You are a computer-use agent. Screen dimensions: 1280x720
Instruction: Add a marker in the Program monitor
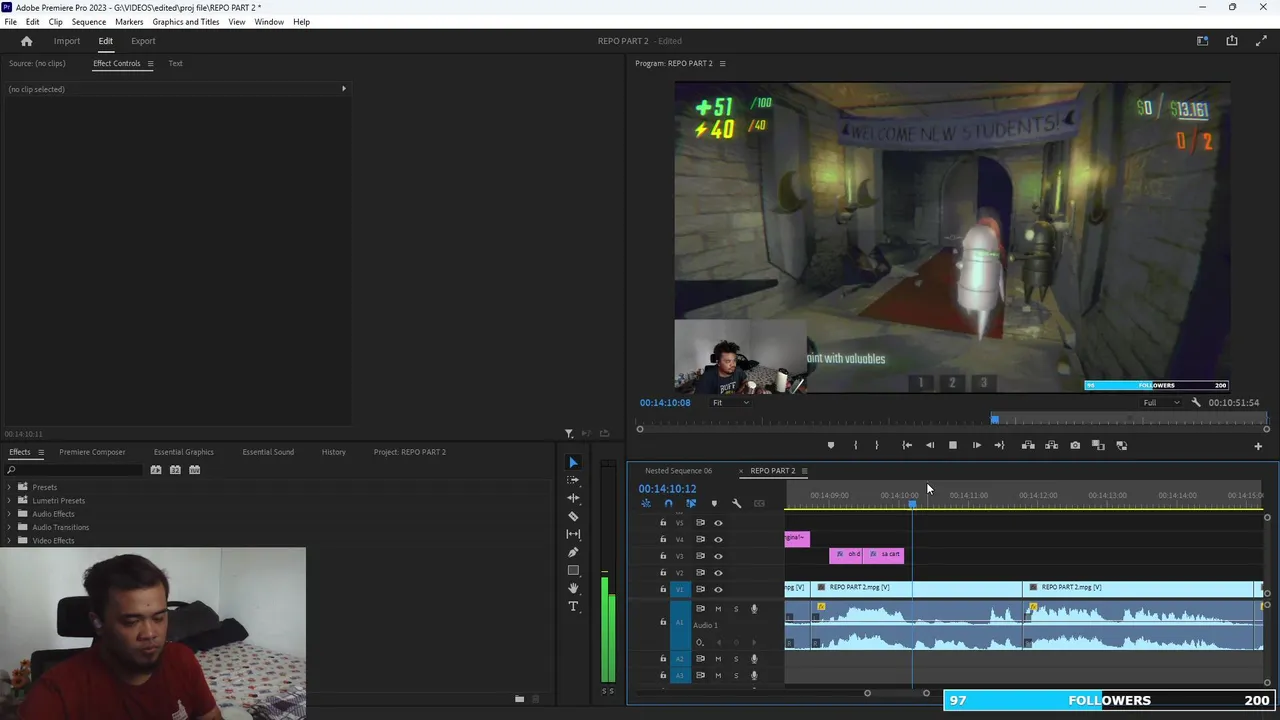(830, 445)
